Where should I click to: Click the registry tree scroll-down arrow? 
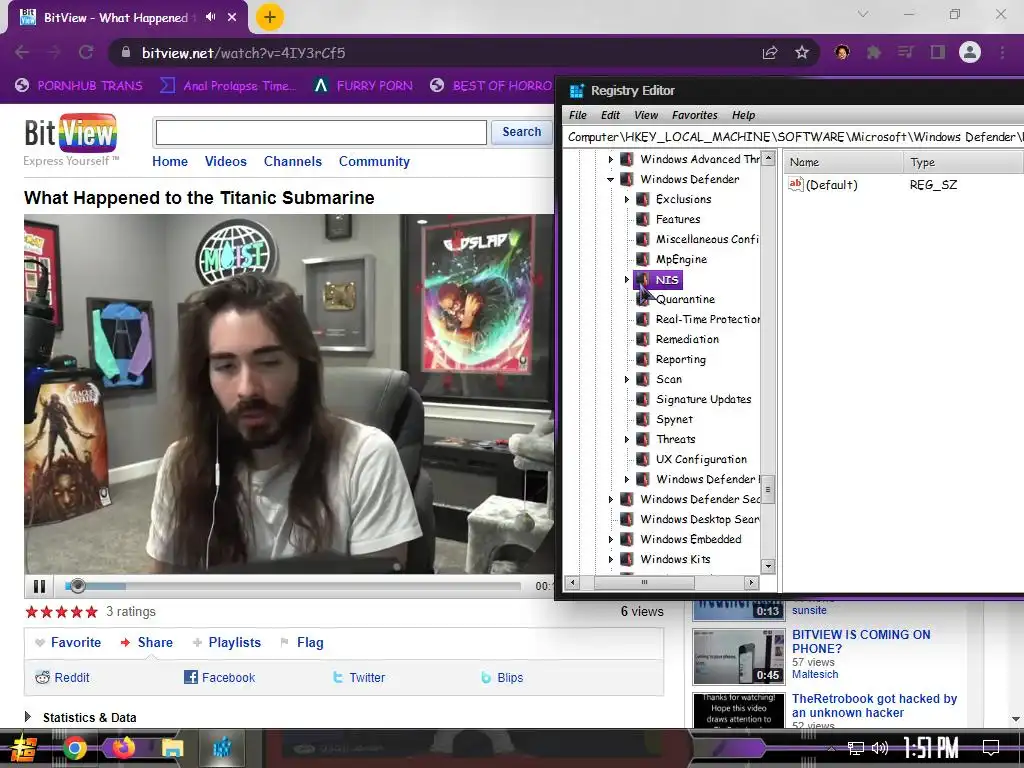click(768, 566)
